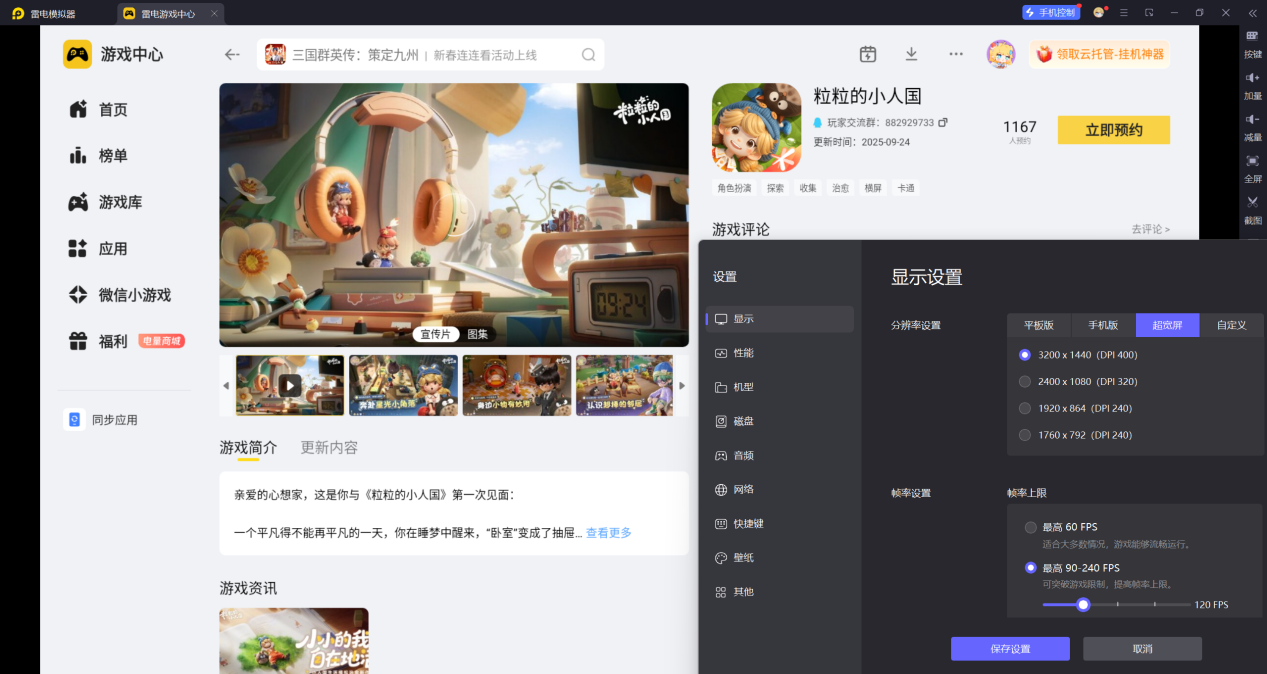
Task: Click the search magnifier icon
Action: pyautogui.click(x=589, y=55)
